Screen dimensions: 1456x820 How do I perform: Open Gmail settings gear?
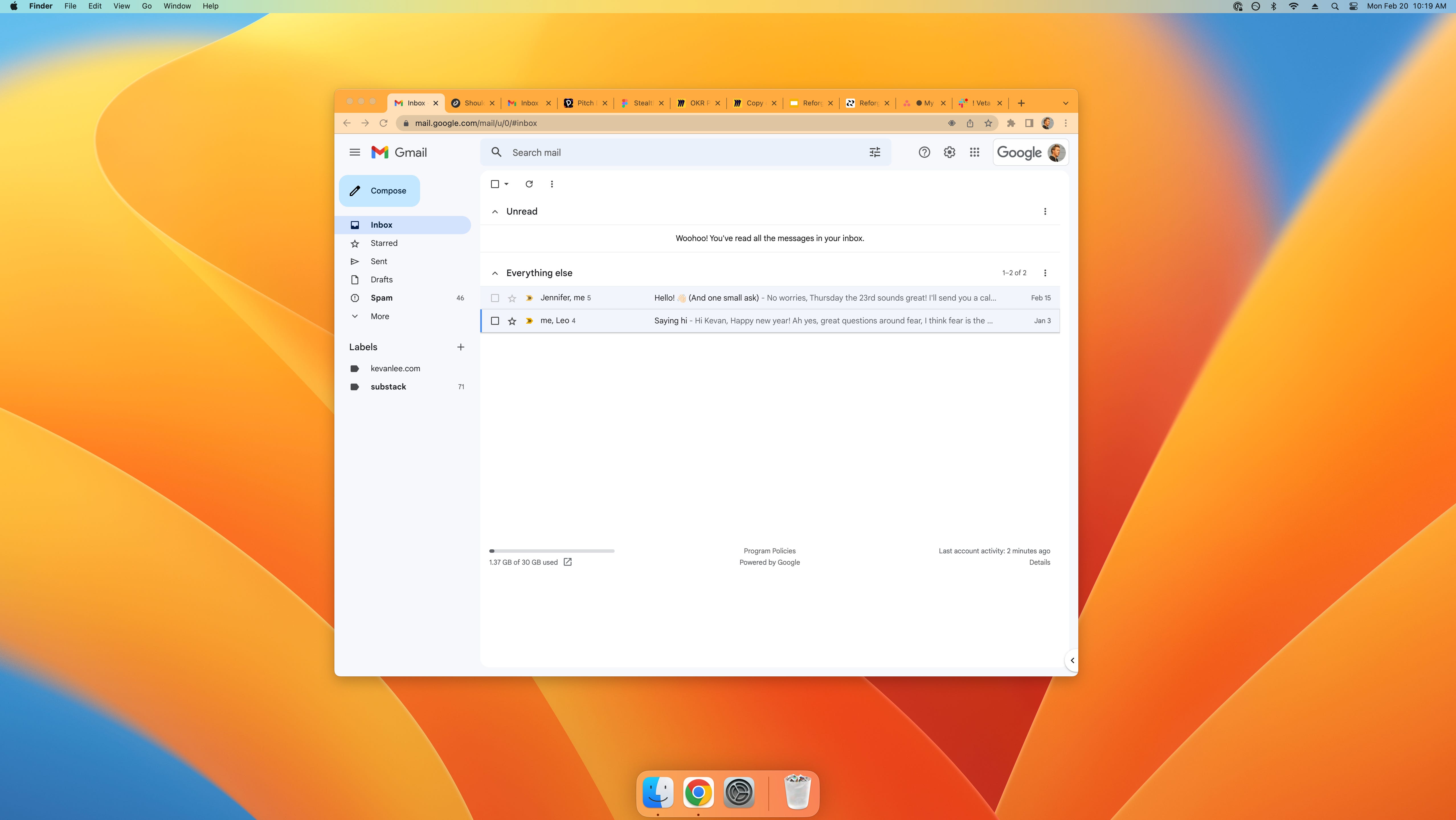pos(949,152)
